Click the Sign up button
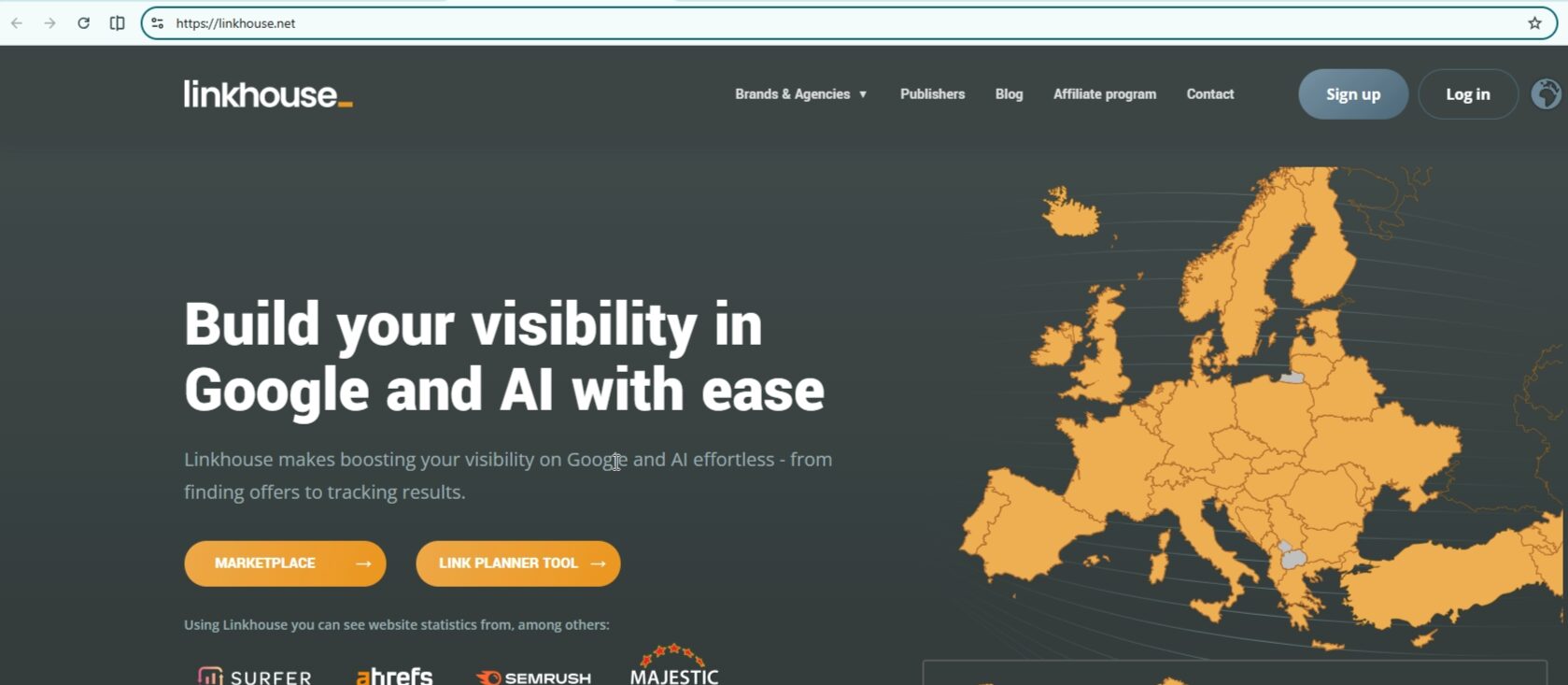The width and height of the screenshot is (1568, 685). (x=1353, y=94)
